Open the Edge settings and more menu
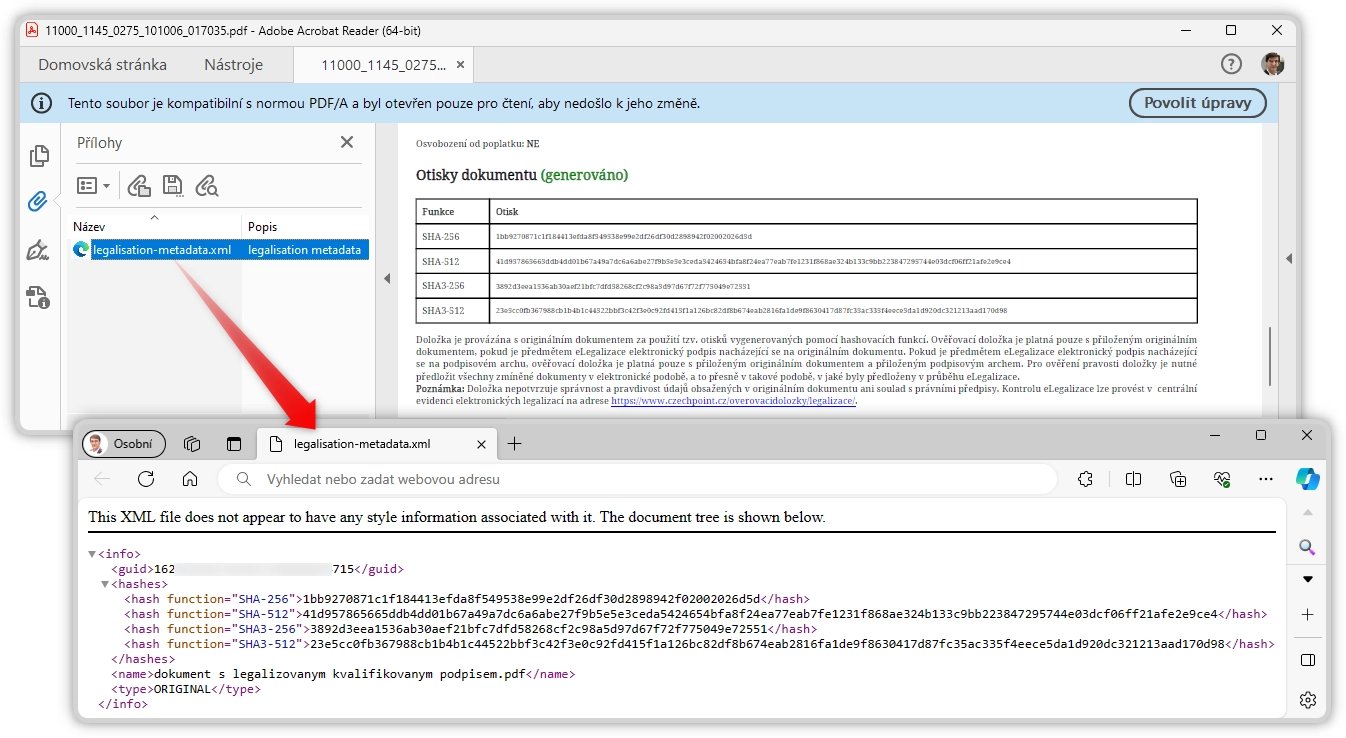This screenshot has width=1346, height=738. point(1266,480)
